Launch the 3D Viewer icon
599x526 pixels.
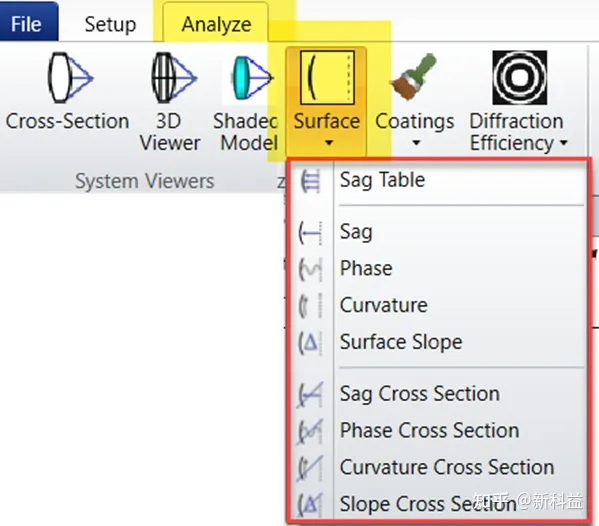point(174,78)
